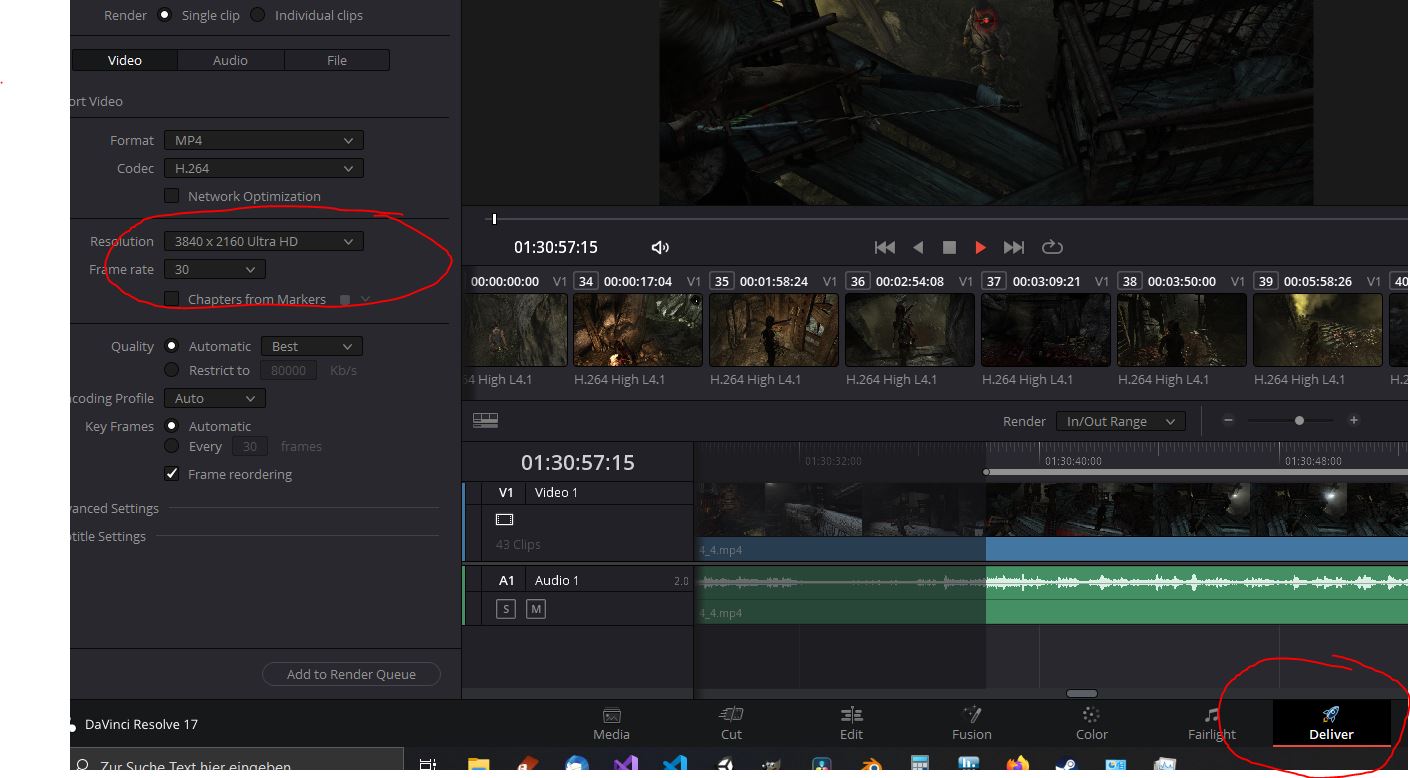This screenshot has width=1410, height=778.
Task: Switch to the Video settings tab
Action: tap(125, 60)
